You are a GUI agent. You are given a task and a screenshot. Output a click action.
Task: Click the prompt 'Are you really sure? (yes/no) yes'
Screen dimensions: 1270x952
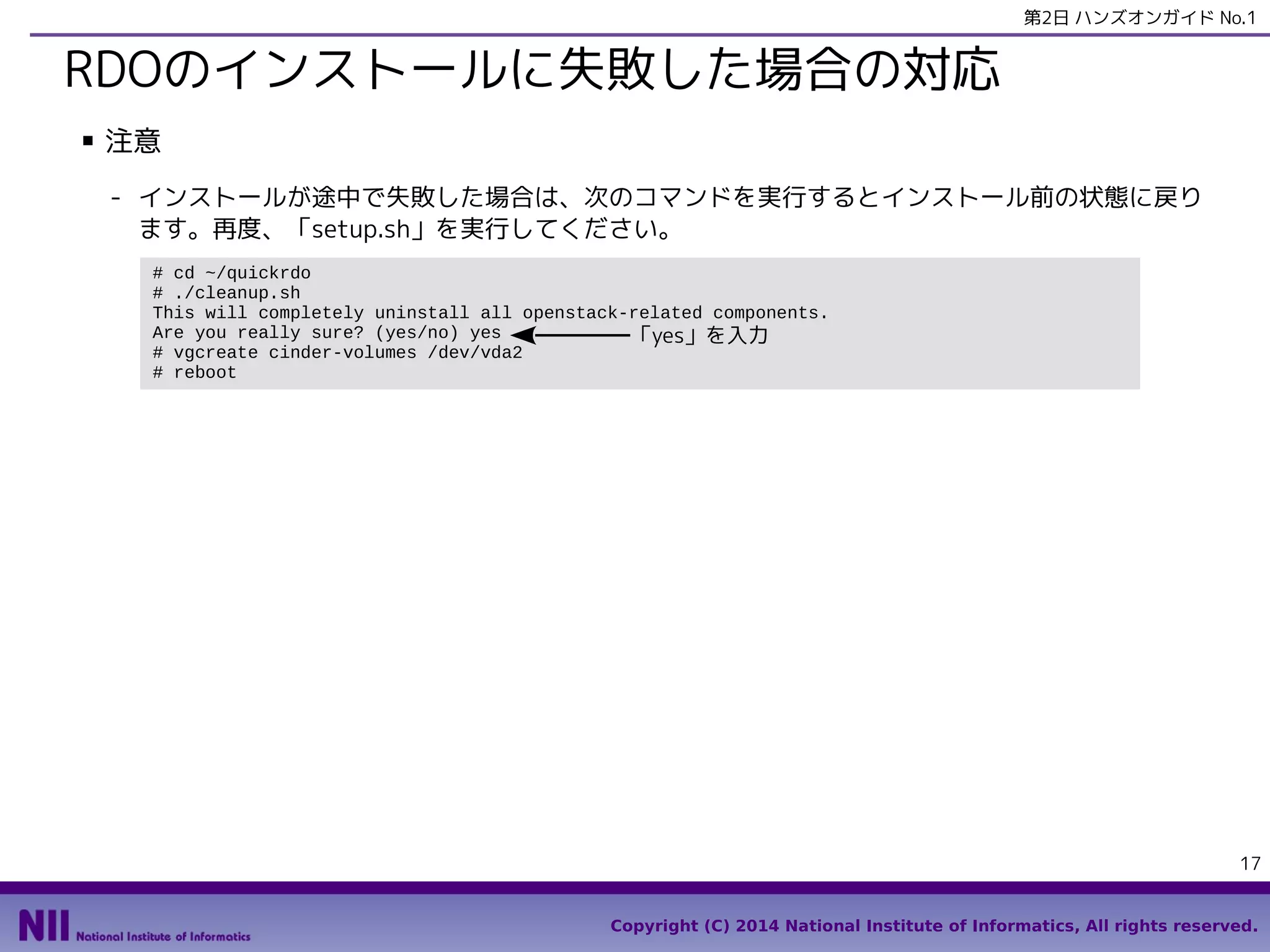coord(327,333)
